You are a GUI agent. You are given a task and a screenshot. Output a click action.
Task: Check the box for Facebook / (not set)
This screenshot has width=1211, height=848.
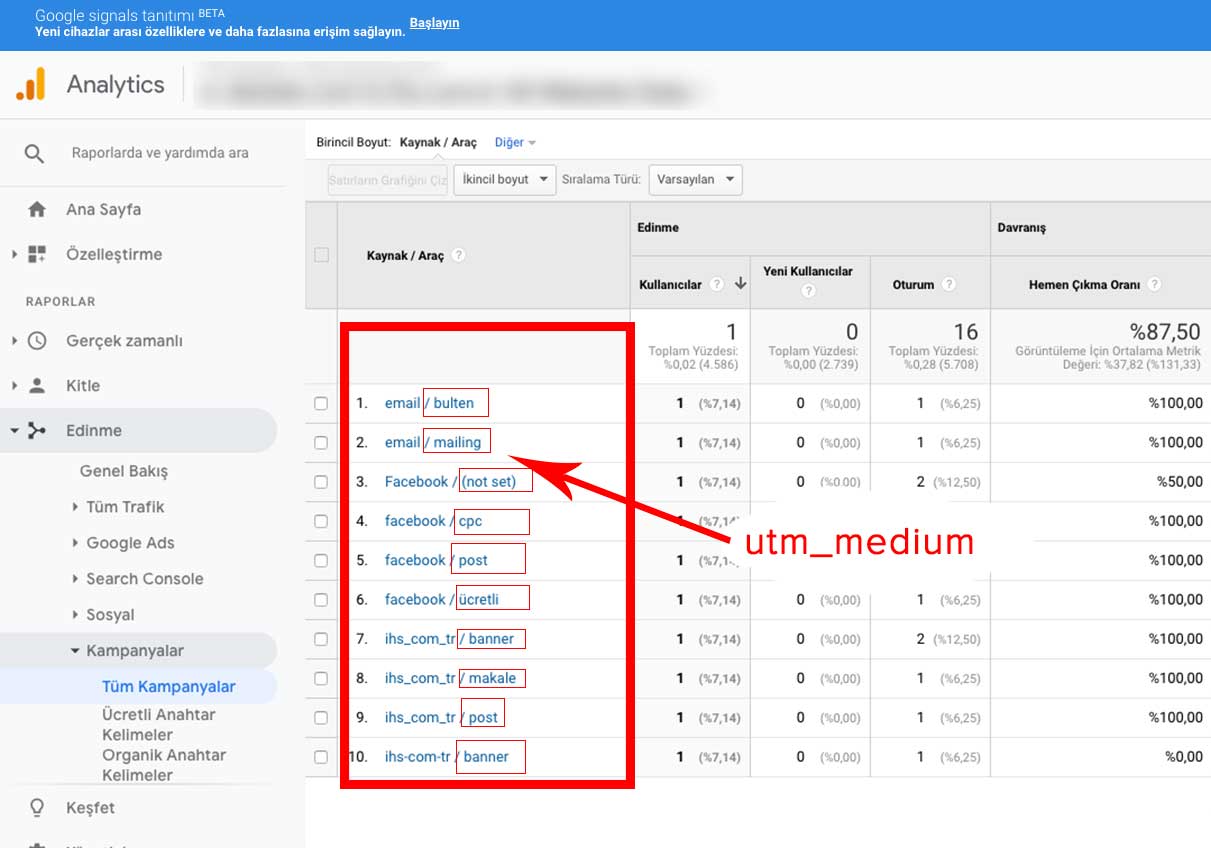tap(321, 482)
